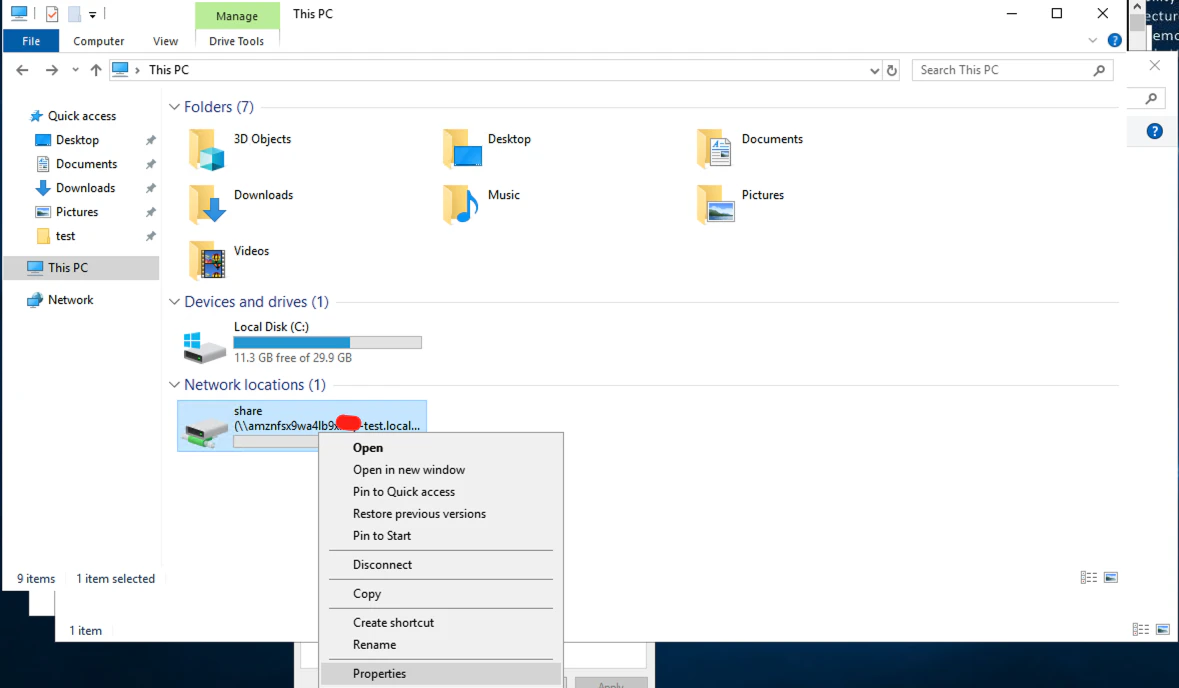The width and height of the screenshot is (1179, 688).
Task: Open the Explorer help question mark icon
Action: [x=1114, y=41]
